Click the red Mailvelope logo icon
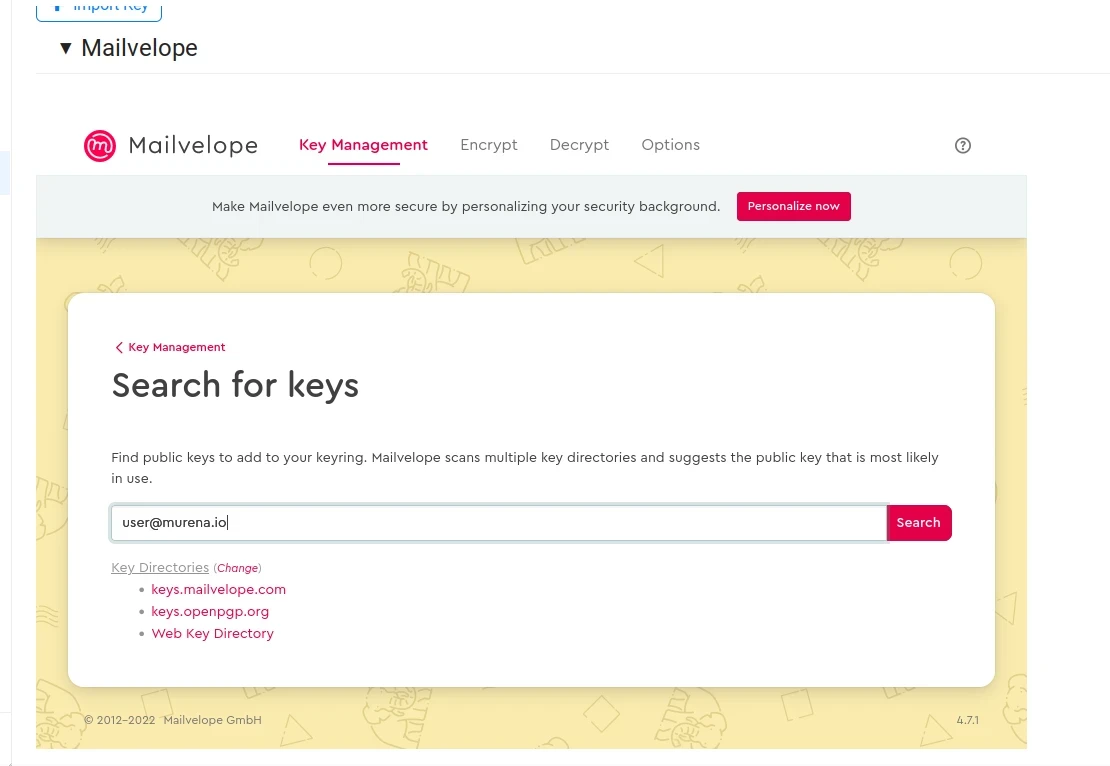The height and width of the screenshot is (766, 1110). point(100,146)
